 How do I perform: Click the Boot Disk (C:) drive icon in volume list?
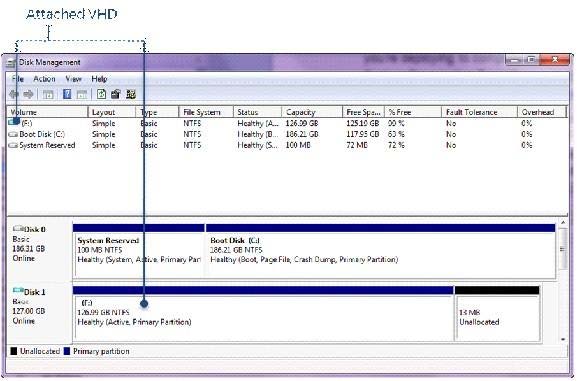[x=13, y=134]
